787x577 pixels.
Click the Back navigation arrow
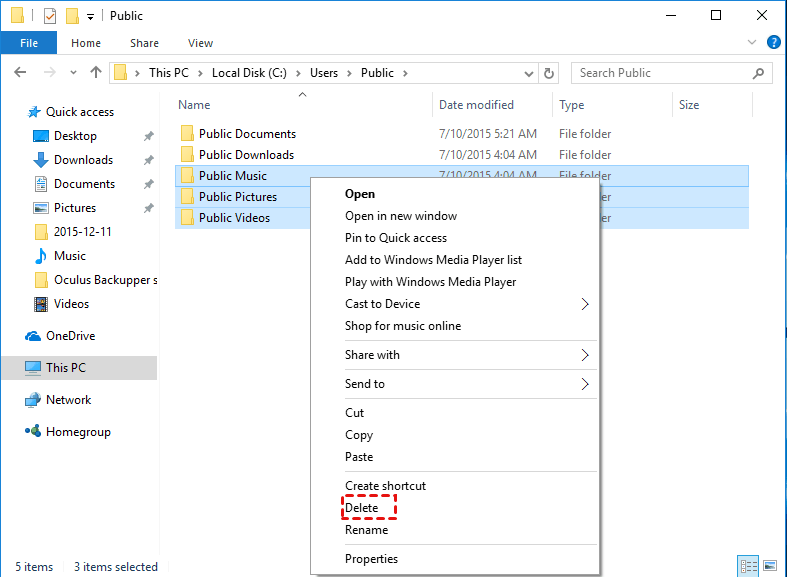20,72
